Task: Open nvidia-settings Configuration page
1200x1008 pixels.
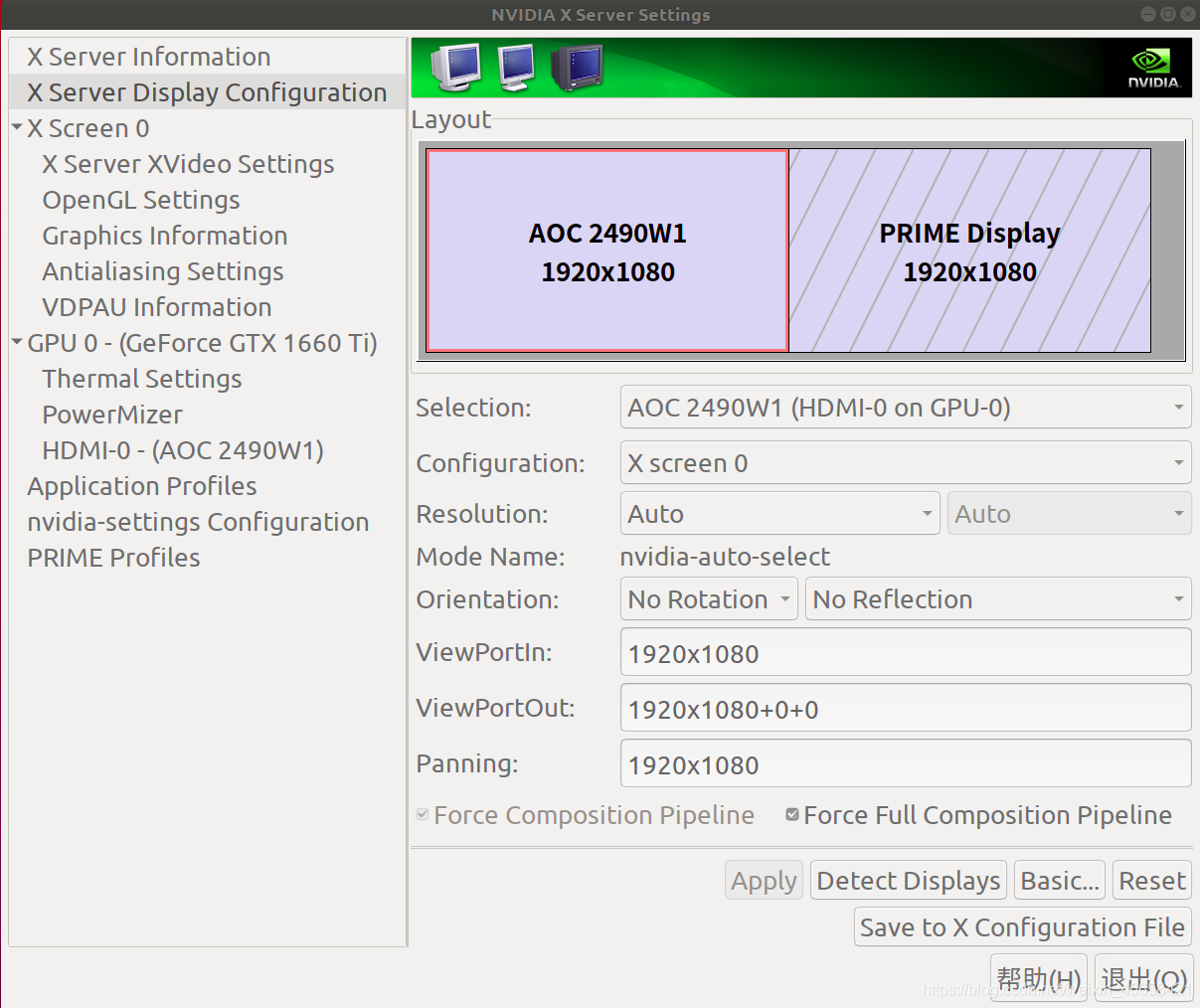Action: 198,522
